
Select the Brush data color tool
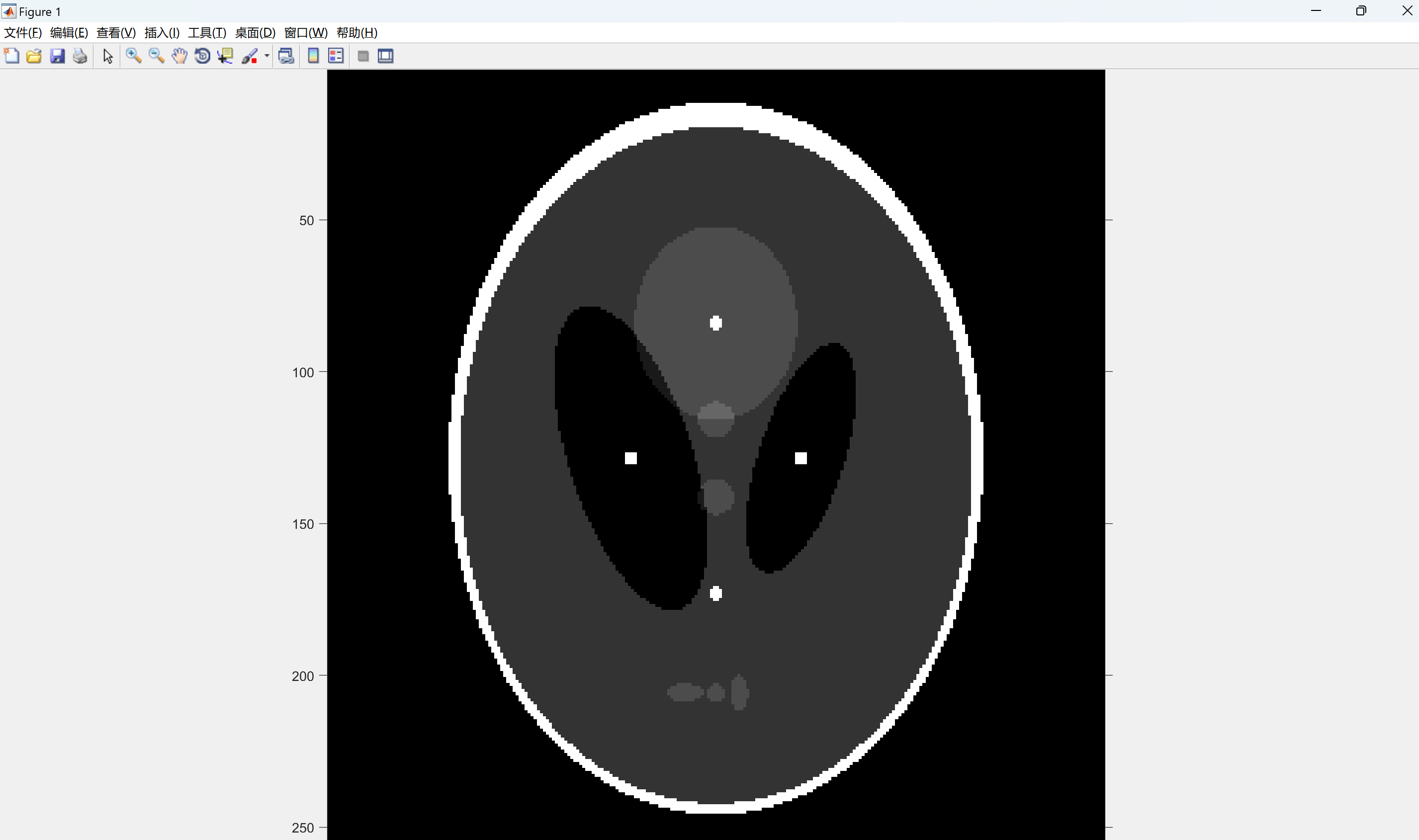point(249,56)
